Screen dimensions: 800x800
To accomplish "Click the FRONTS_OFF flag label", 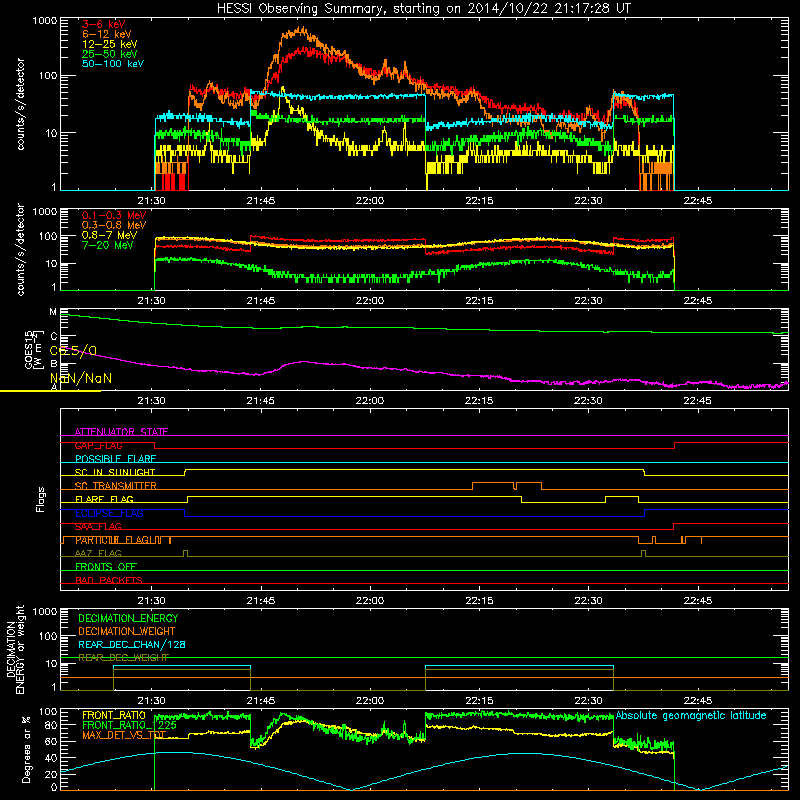I will tap(106, 567).
